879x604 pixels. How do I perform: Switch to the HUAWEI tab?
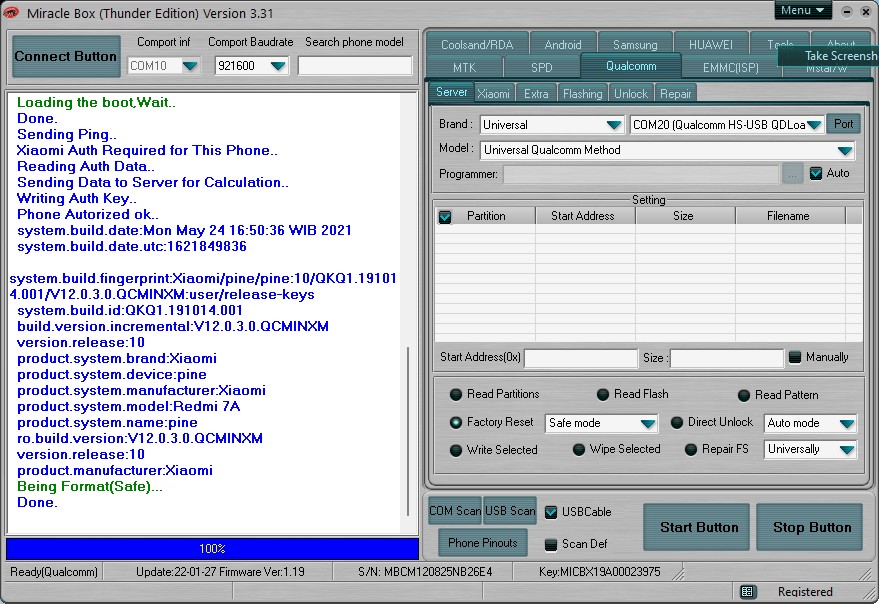click(x=710, y=44)
